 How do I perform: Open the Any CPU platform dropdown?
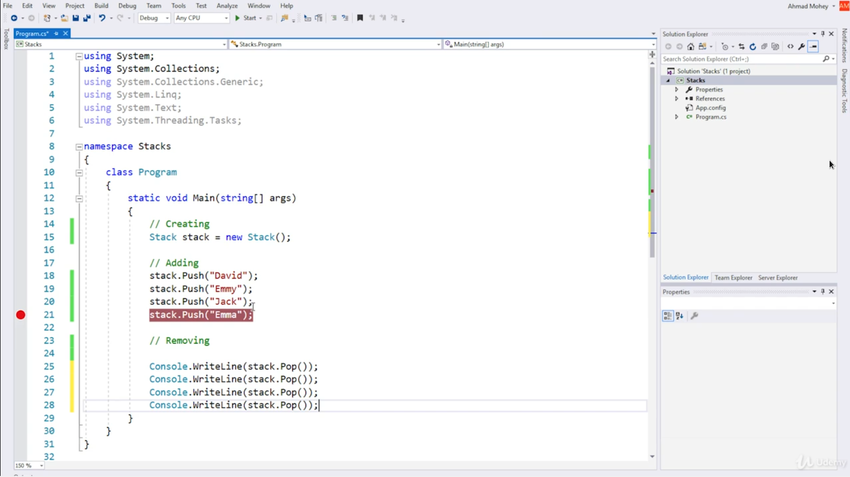click(x=202, y=18)
